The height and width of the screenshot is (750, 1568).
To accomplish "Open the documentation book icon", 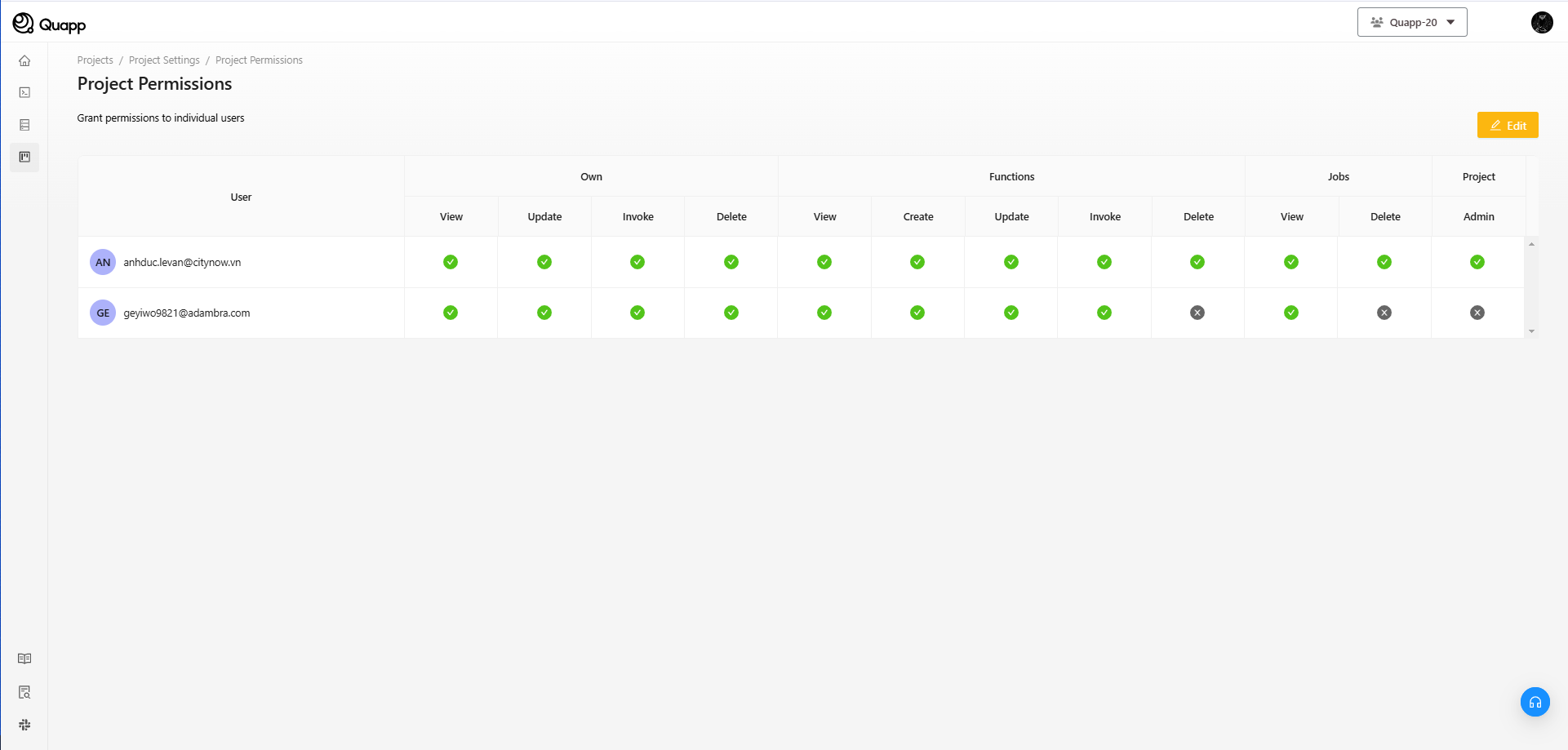I will pyautogui.click(x=24, y=659).
